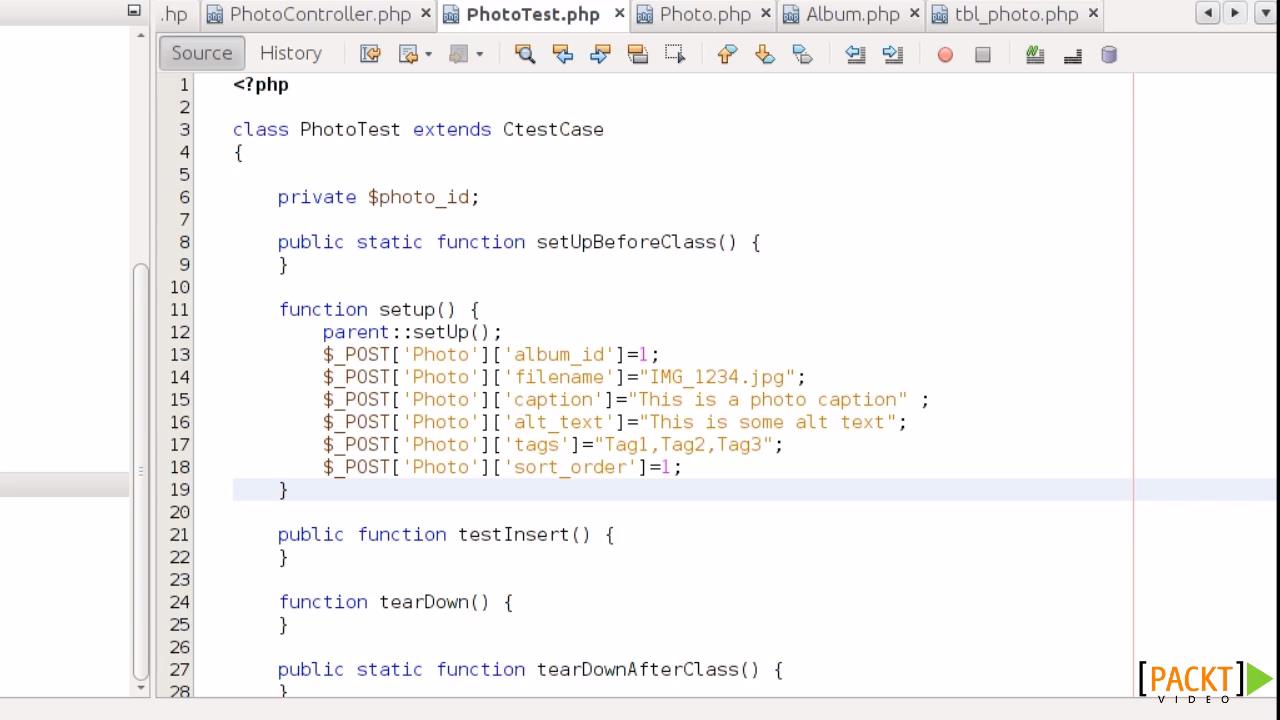Click 'tearDownAfterClass()' function name
This screenshot has height=720, width=1280.
point(648,669)
